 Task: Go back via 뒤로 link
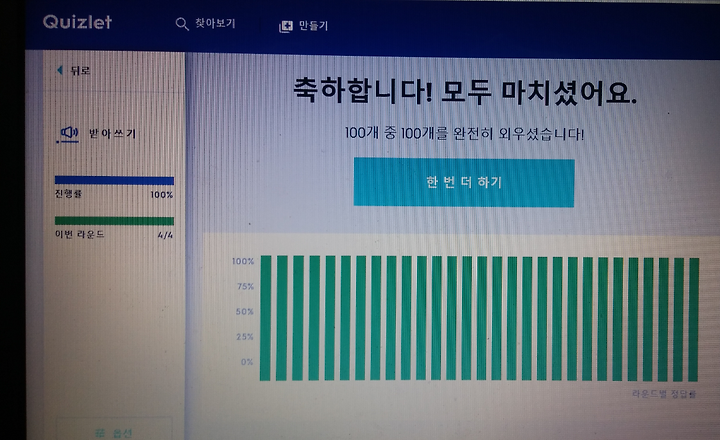click(x=80, y=70)
